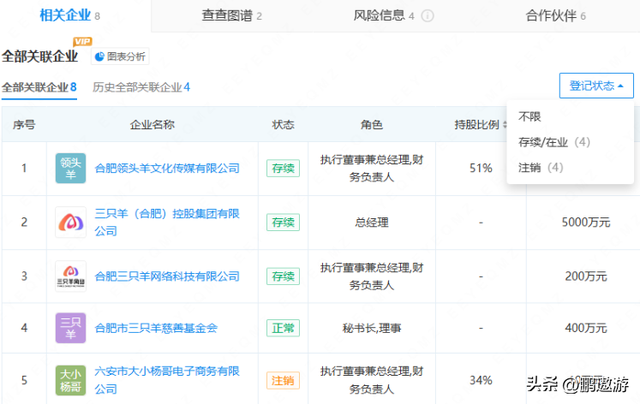Click the 三只羊网络 company logo
640x404 pixels.
point(71,276)
